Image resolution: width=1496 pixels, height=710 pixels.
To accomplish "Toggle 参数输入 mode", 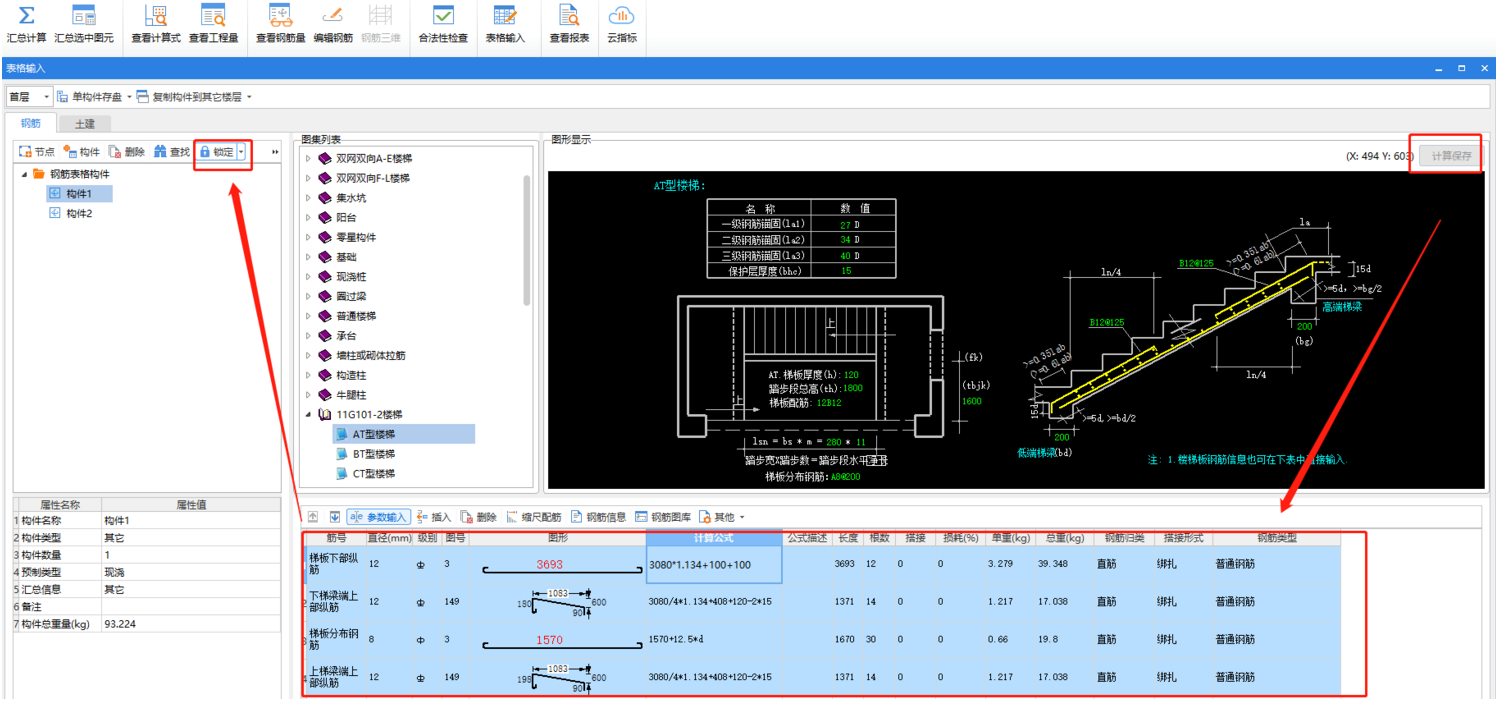I will [379, 517].
